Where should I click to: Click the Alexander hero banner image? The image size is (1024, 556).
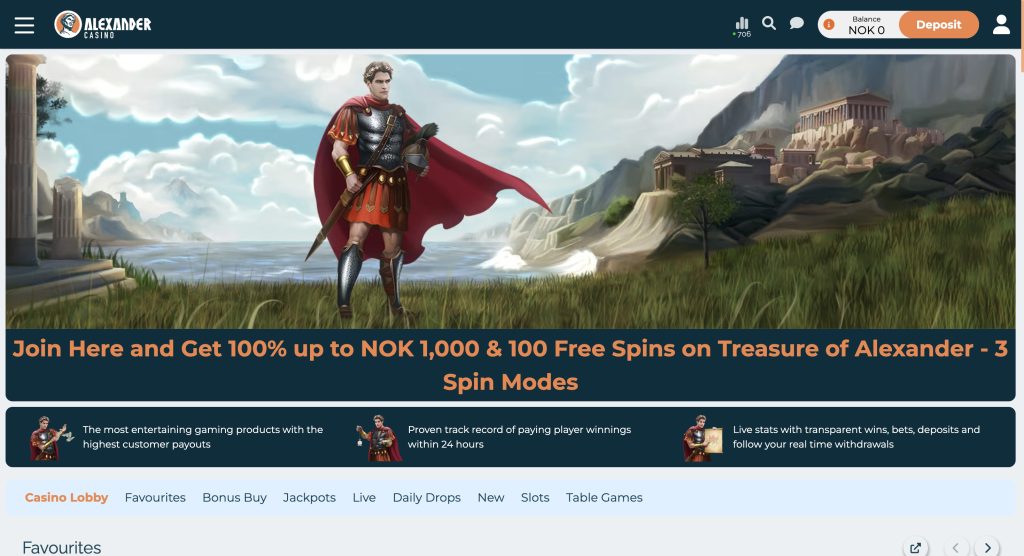(x=511, y=191)
